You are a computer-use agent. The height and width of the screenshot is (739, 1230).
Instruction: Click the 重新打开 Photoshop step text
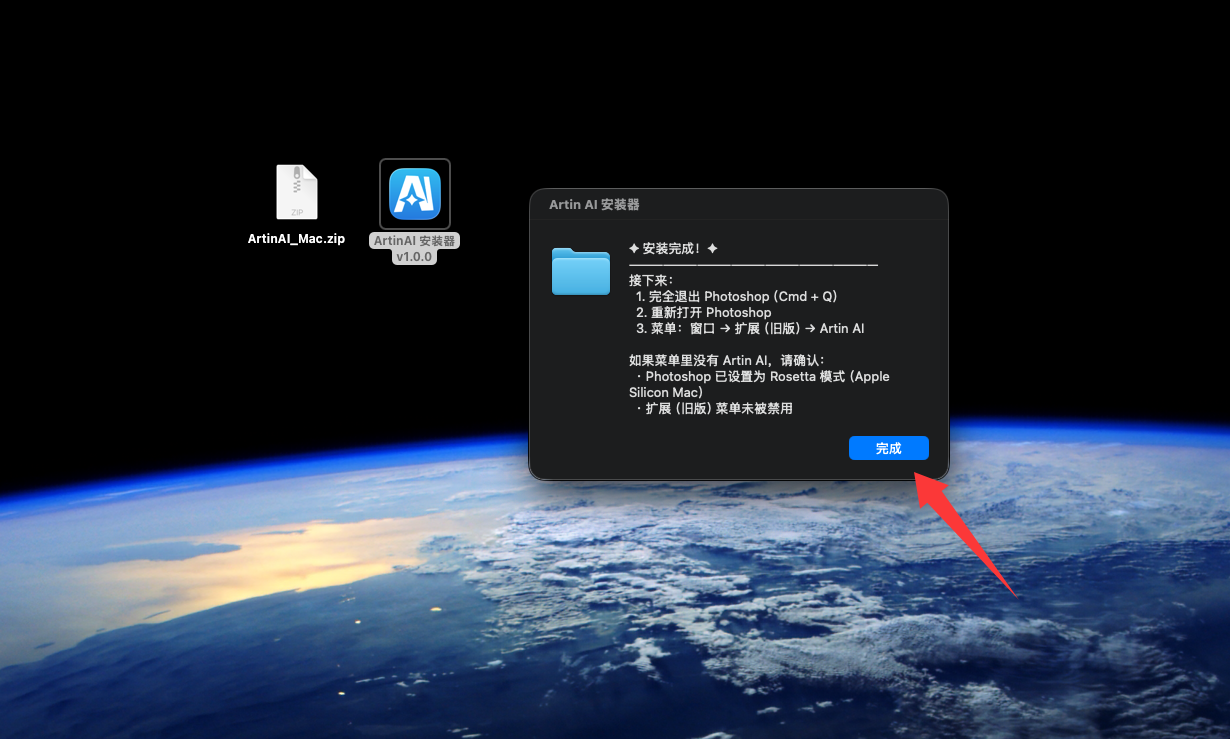tap(703, 312)
